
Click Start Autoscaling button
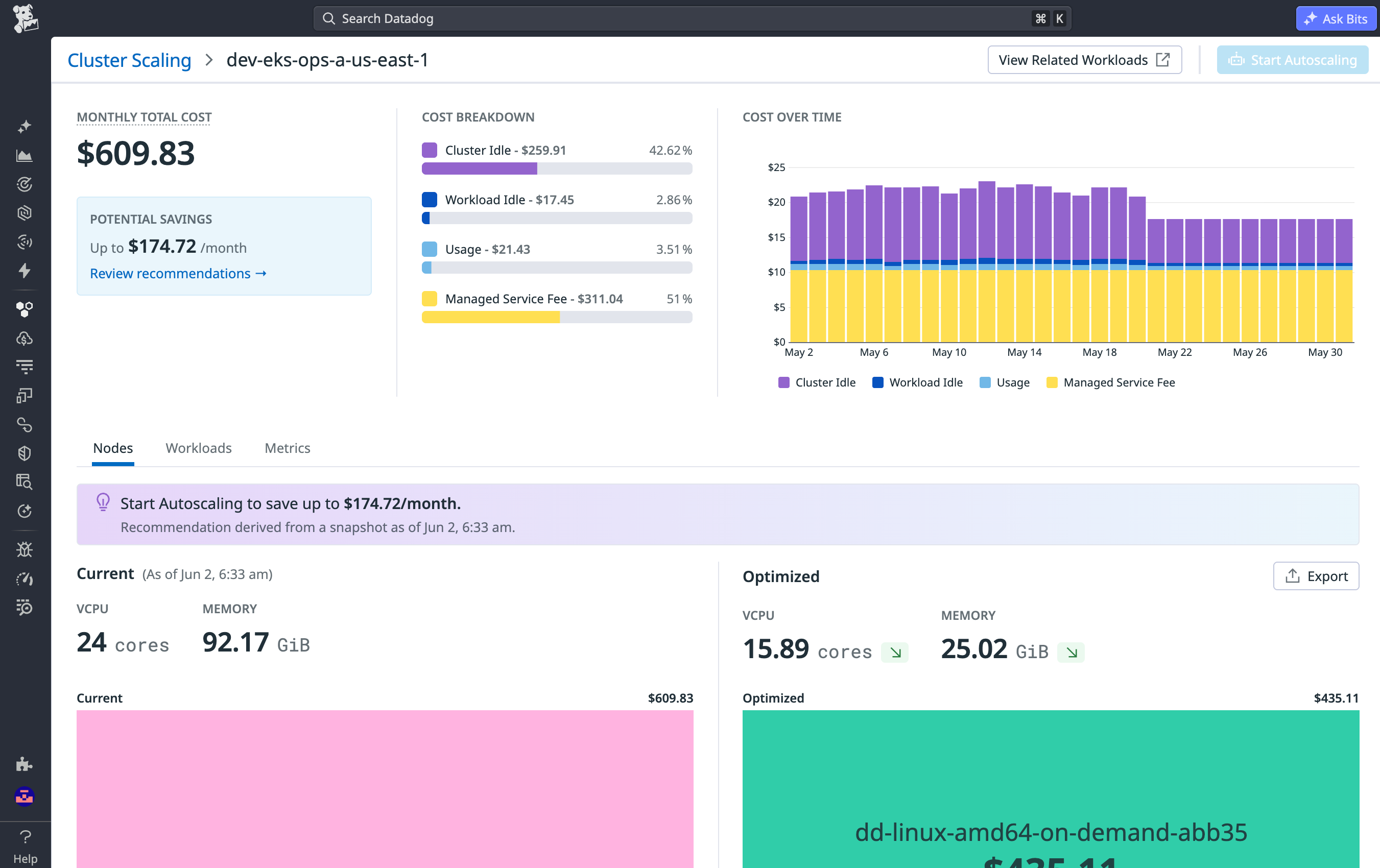click(x=1292, y=60)
